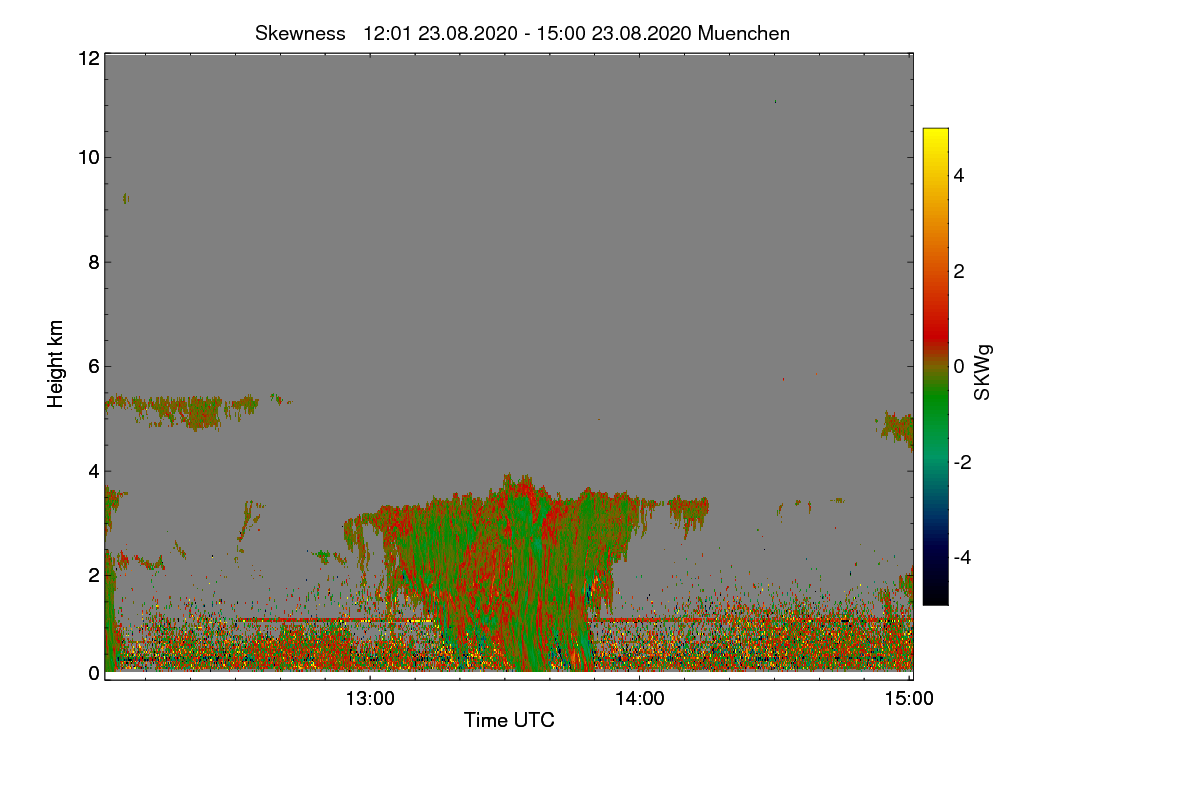Click the Time UTC axis label
This screenshot has width=1200, height=800.
509,720
